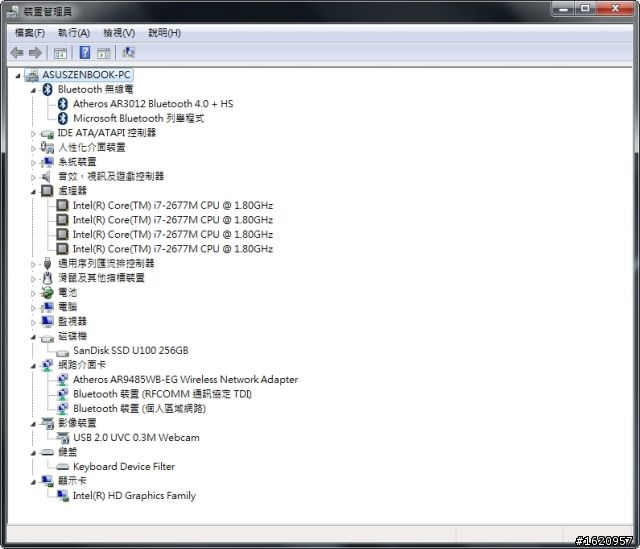Click the Intel(R) HD Graphics Family icon
This screenshot has width=640, height=549.
coord(63,496)
